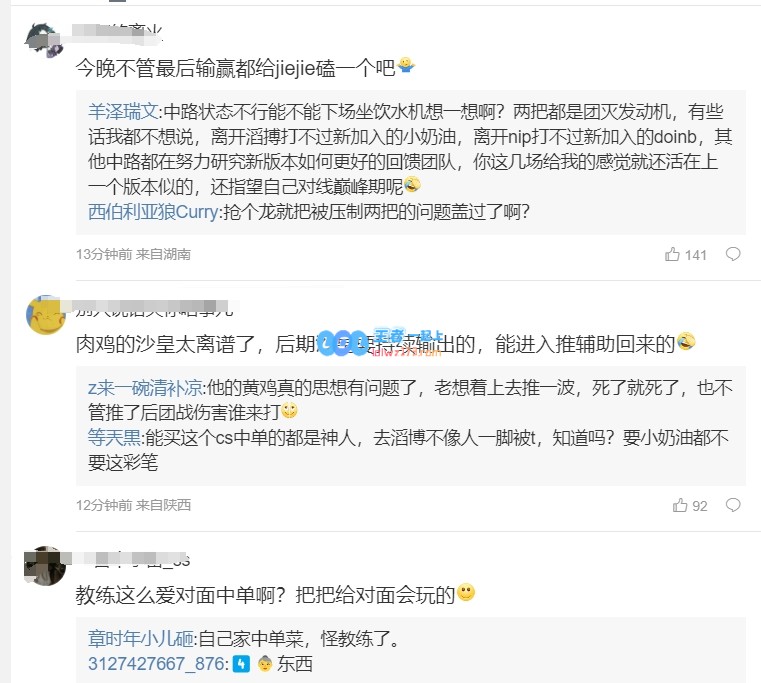View the third commenter's avatar
Image resolution: width=761 pixels, height=683 pixels.
click(45, 566)
